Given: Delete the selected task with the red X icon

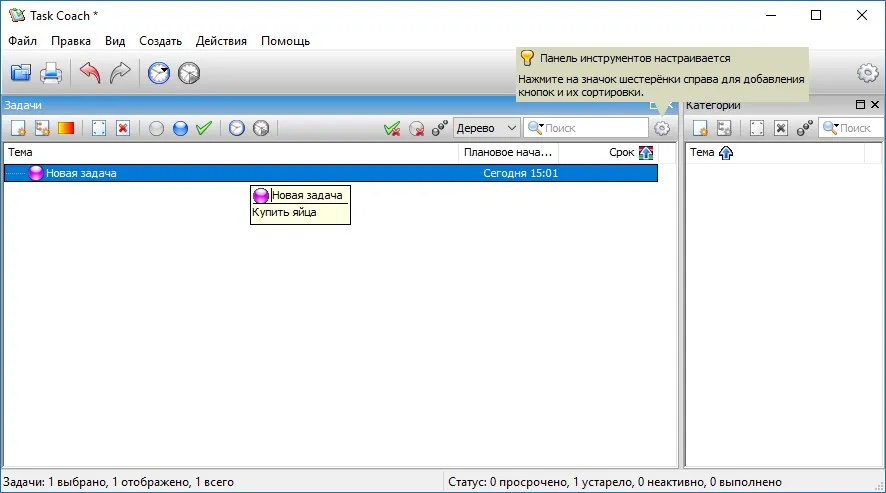Looking at the screenshot, I should coord(123,128).
